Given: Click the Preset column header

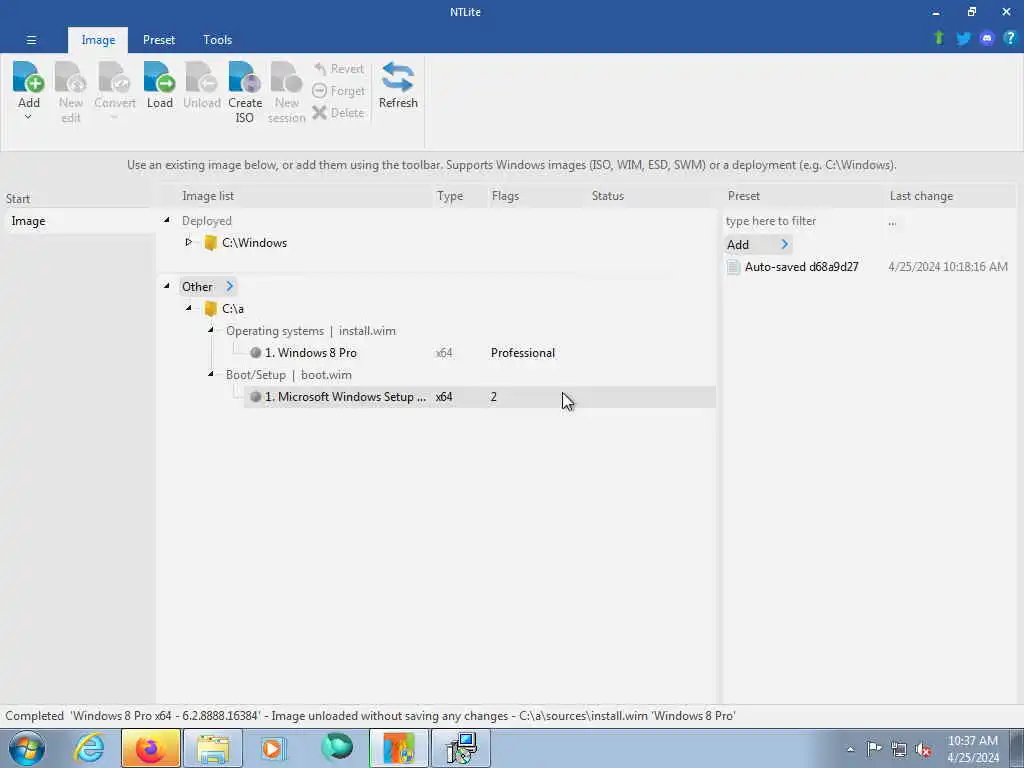Looking at the screenshot, I should click(743, 196).
